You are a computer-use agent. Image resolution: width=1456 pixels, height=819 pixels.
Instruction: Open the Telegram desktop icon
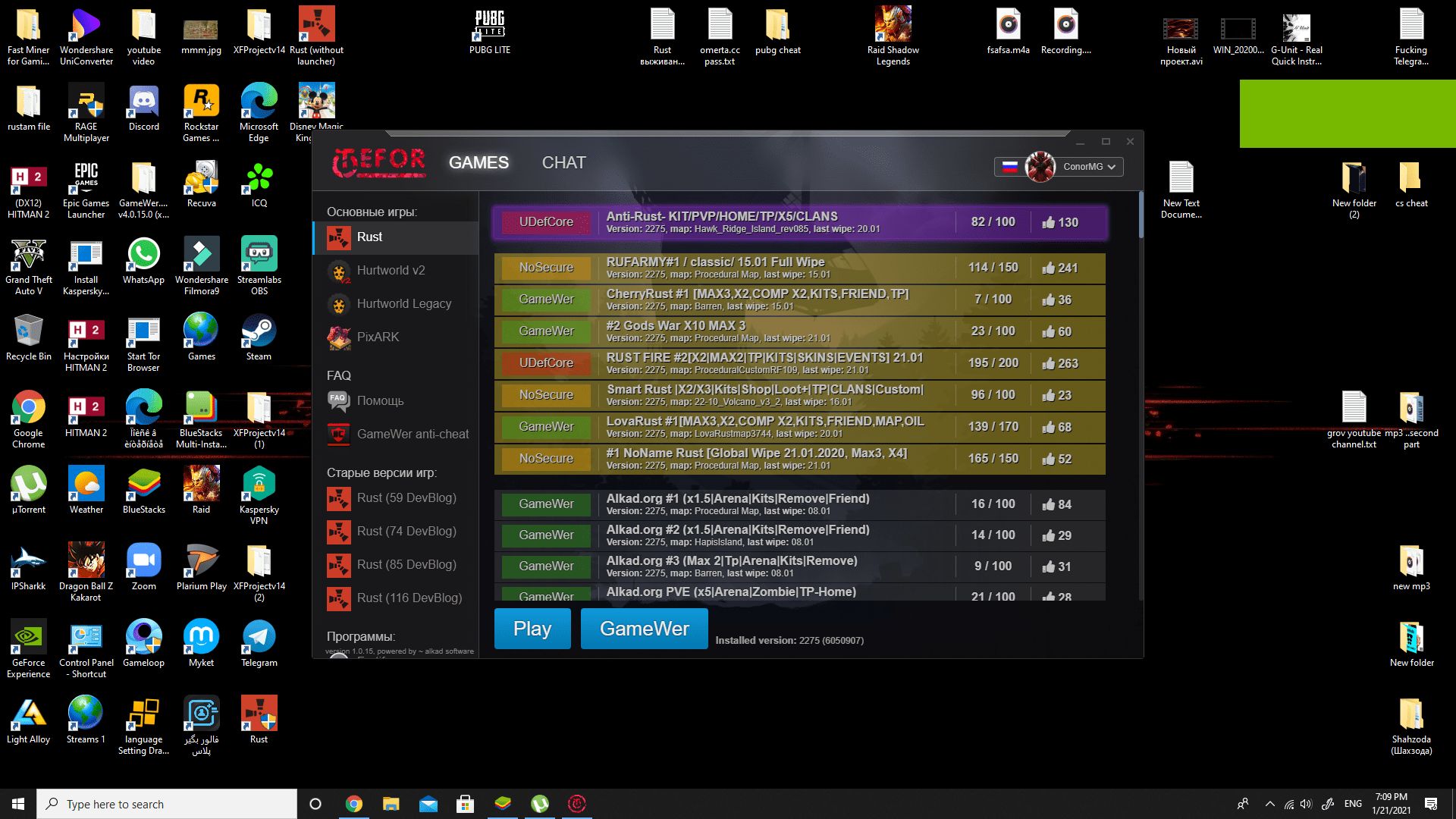click(x=259, y=644)
